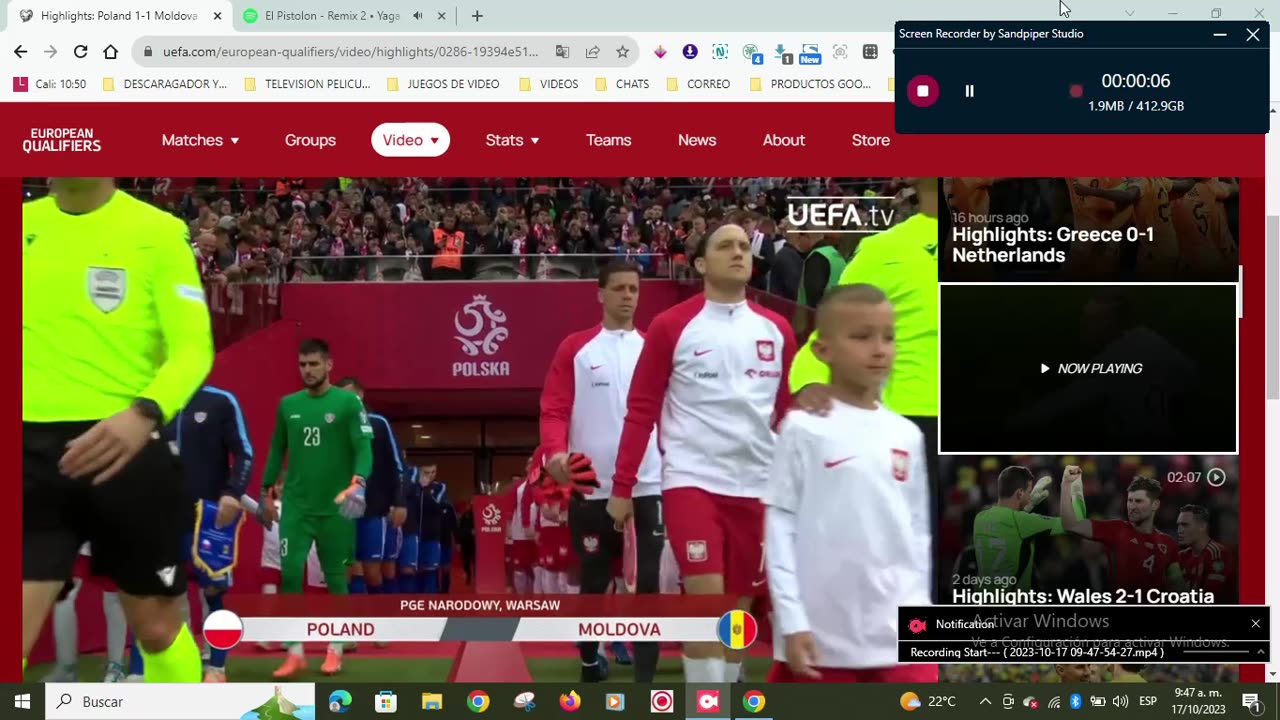Screen dimensions: 1280x720
Task: Open the About page
Action: point(784,140)
